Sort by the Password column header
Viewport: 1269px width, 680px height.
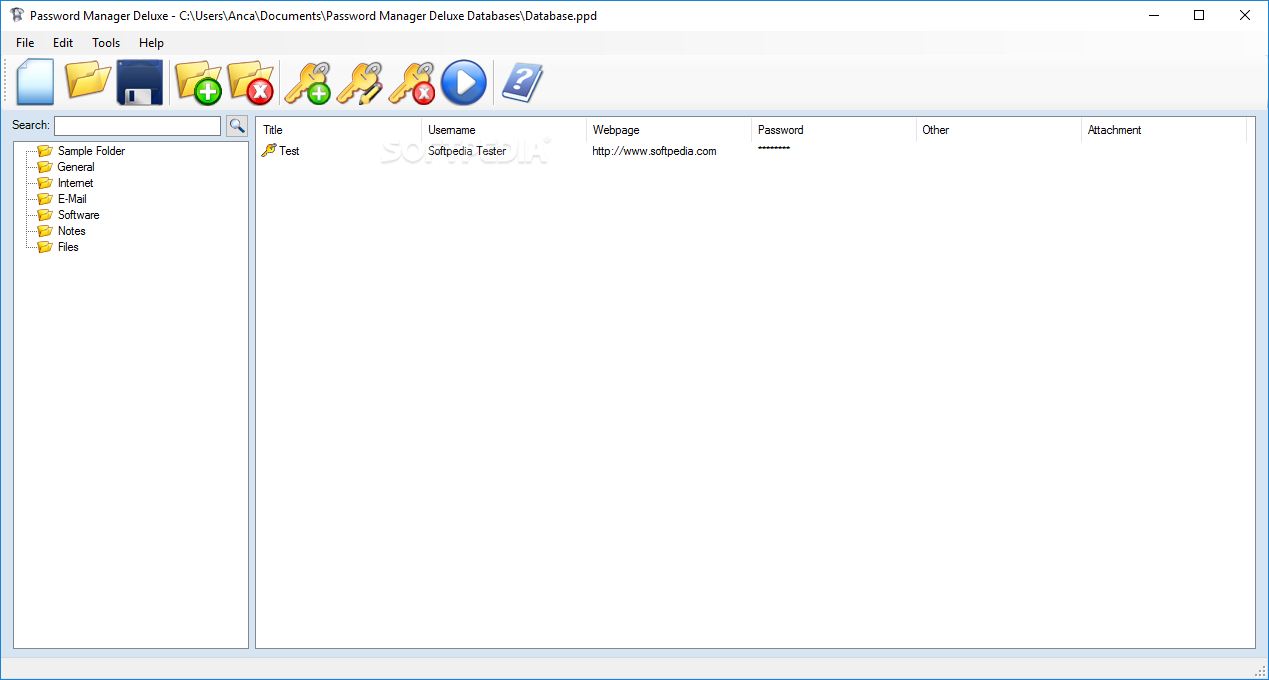(x=834, y=130)
